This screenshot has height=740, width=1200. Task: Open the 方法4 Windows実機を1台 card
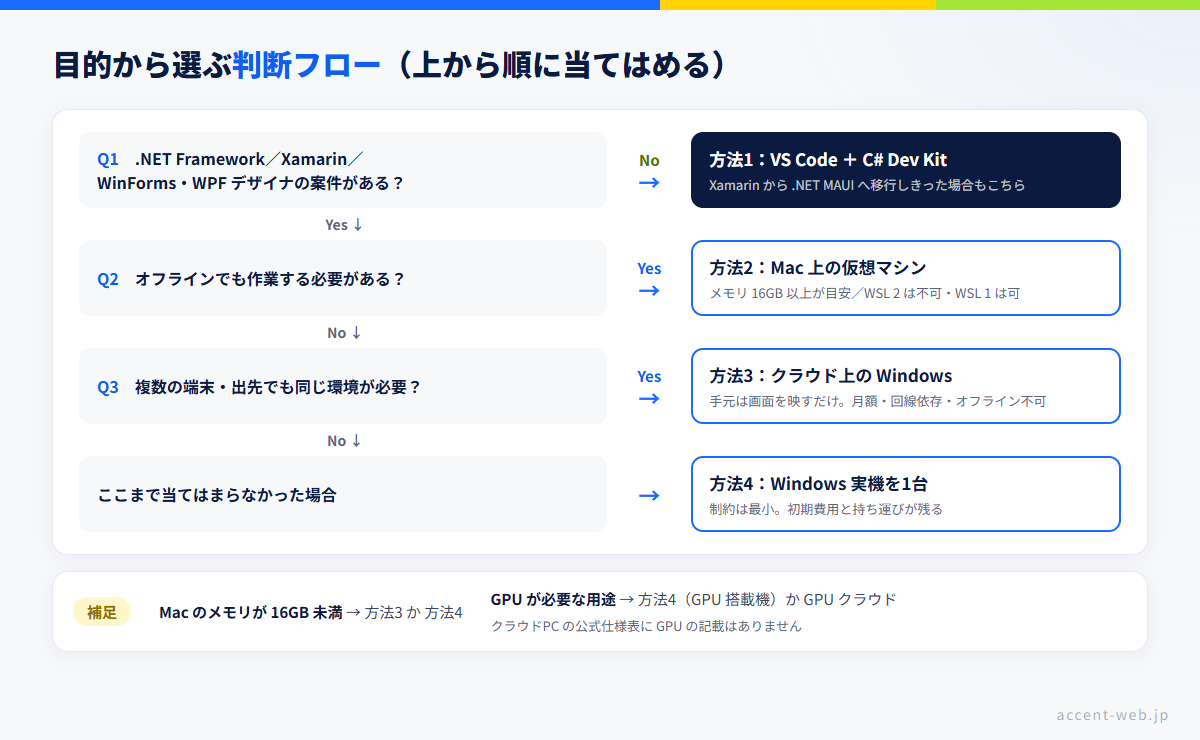coord(906,494)
